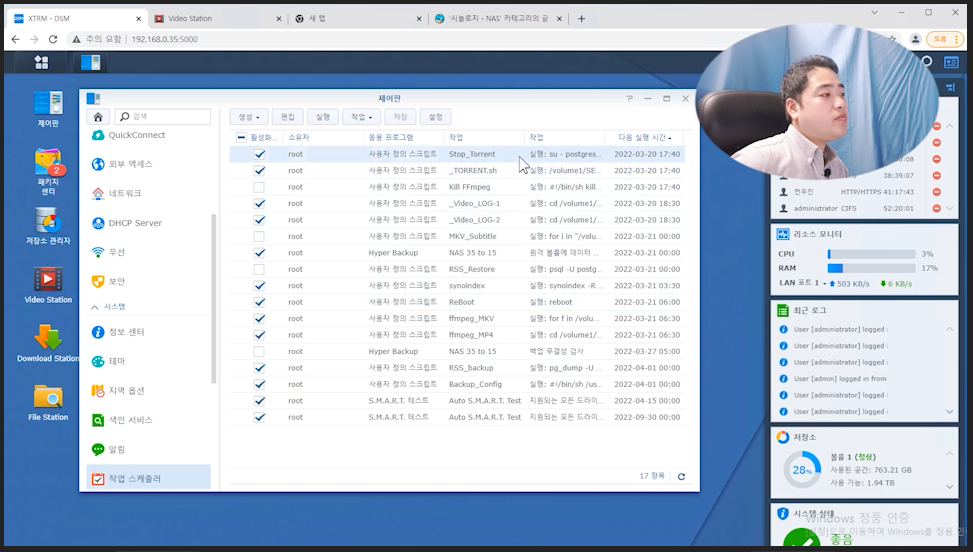The width and height of the screenshot is (973, 552).
Task: Toggle the select-all tasks checkbox
Action: (x=241, y=138)
